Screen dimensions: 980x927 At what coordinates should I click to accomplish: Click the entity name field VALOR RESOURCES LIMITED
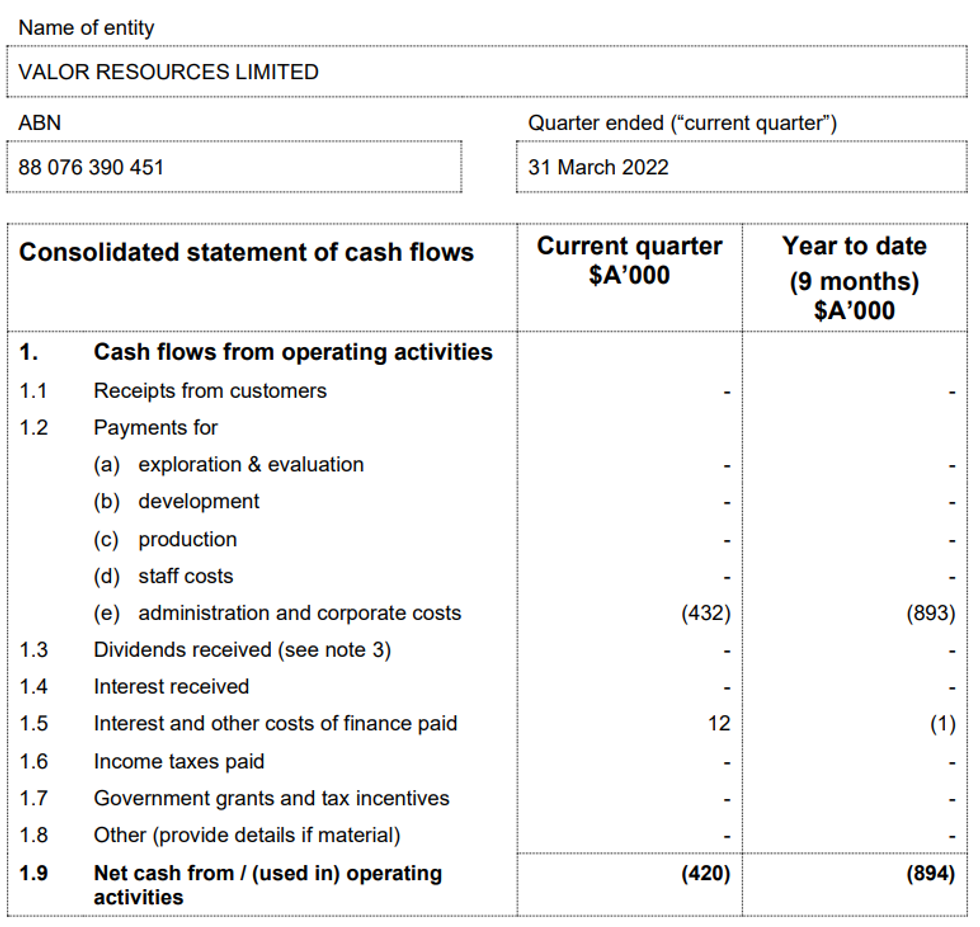pyautogui.click(x=168, y=72)
